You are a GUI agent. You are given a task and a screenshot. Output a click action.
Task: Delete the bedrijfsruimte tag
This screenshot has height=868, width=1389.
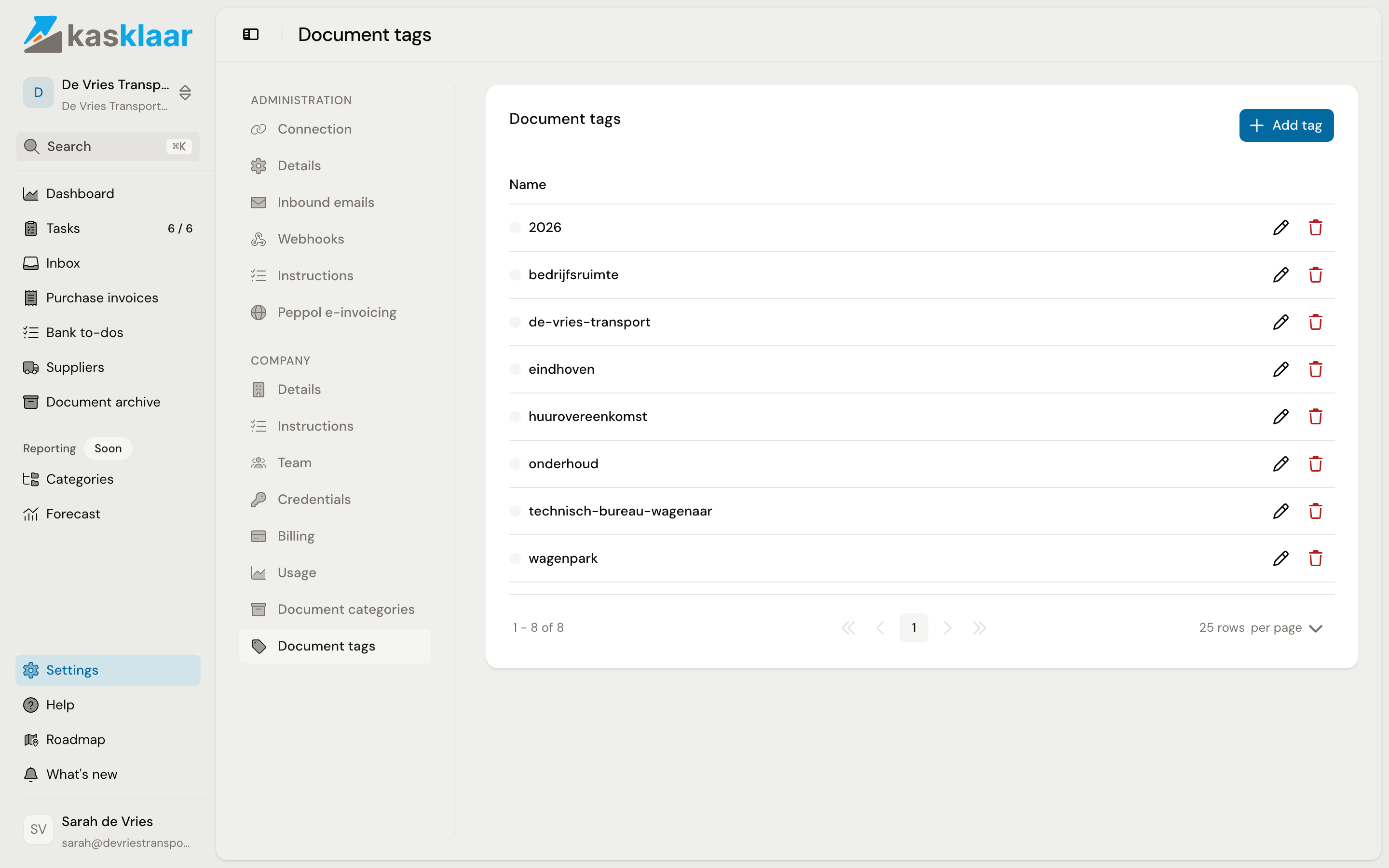(1316, 274)
